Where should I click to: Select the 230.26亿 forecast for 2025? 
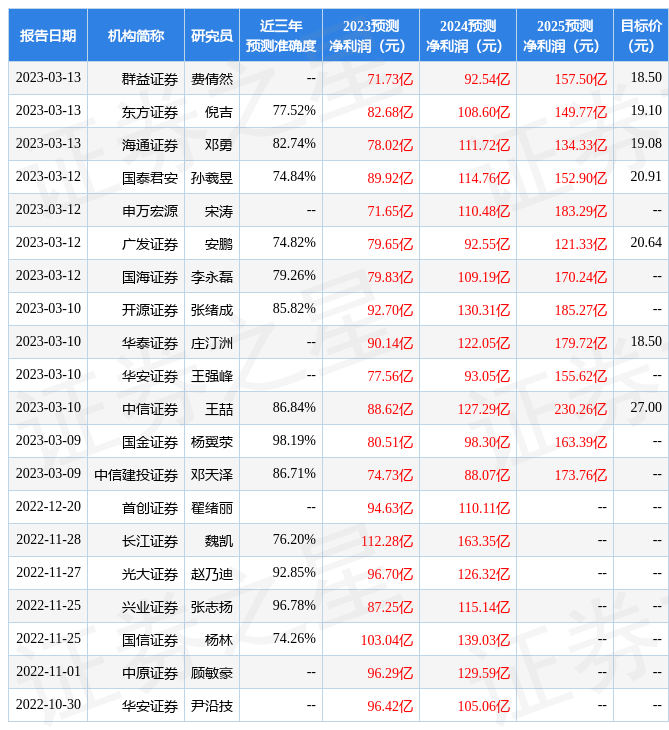click(581, 408)
